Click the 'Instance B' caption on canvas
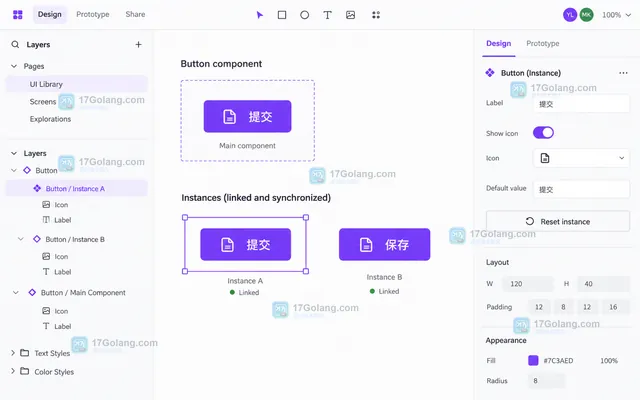Screen dimensions: 640x400 384,277
